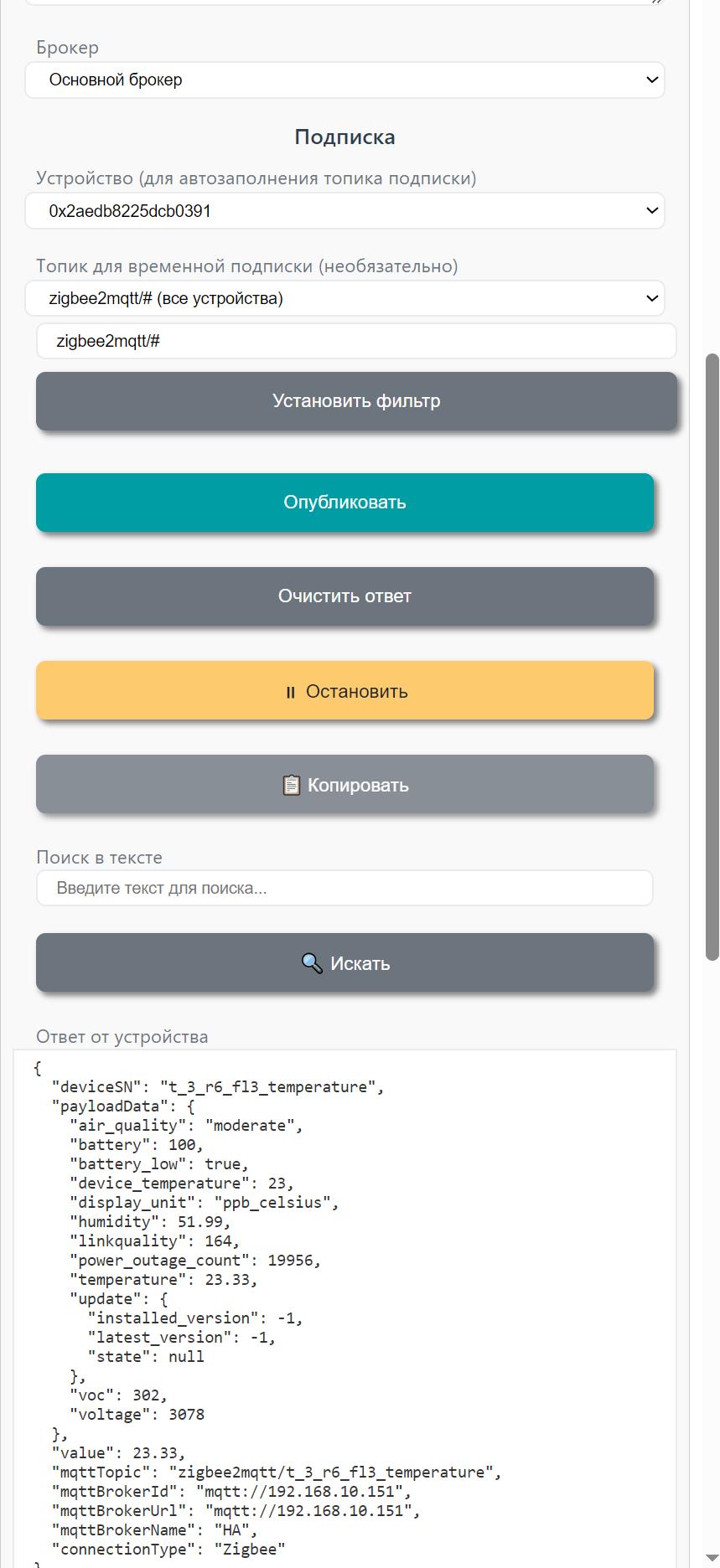The width and height of the screenshot is (720, 1568).
Task: Click the "temperature": 23.33 line
Action: click(163, 1280)
